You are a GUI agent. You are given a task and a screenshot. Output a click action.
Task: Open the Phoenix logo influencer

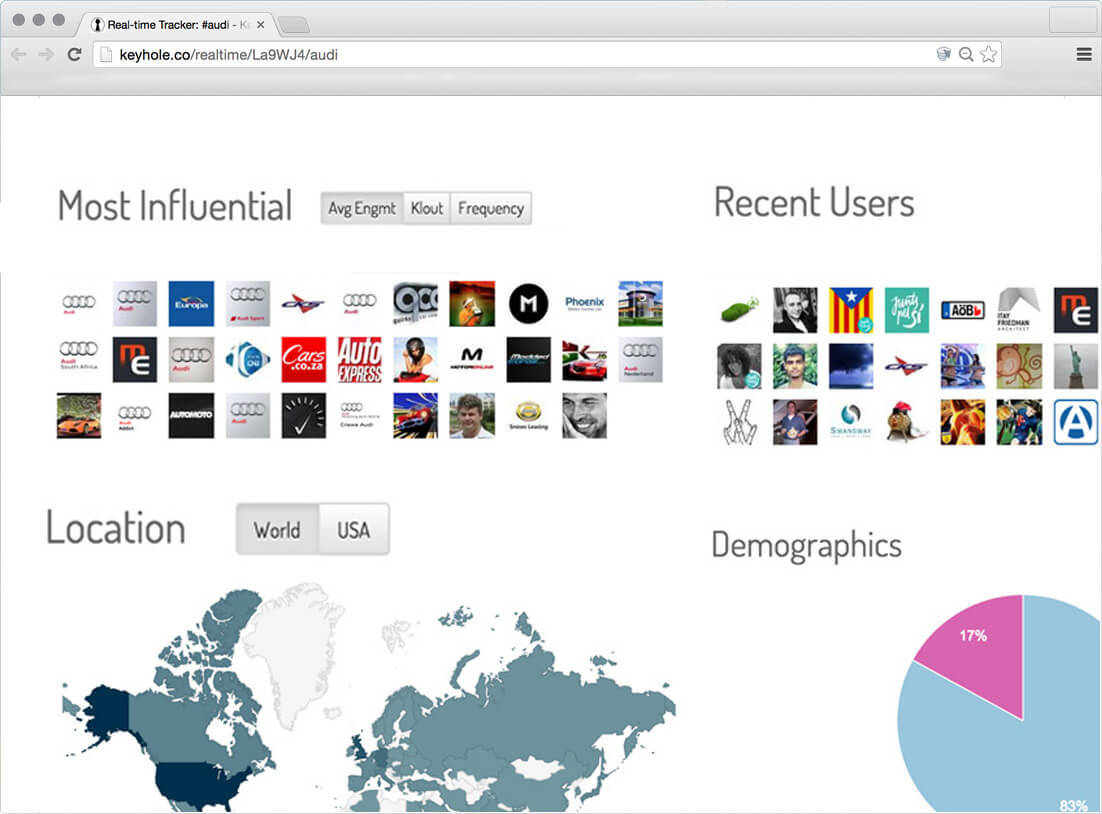(x=585, y=304)
